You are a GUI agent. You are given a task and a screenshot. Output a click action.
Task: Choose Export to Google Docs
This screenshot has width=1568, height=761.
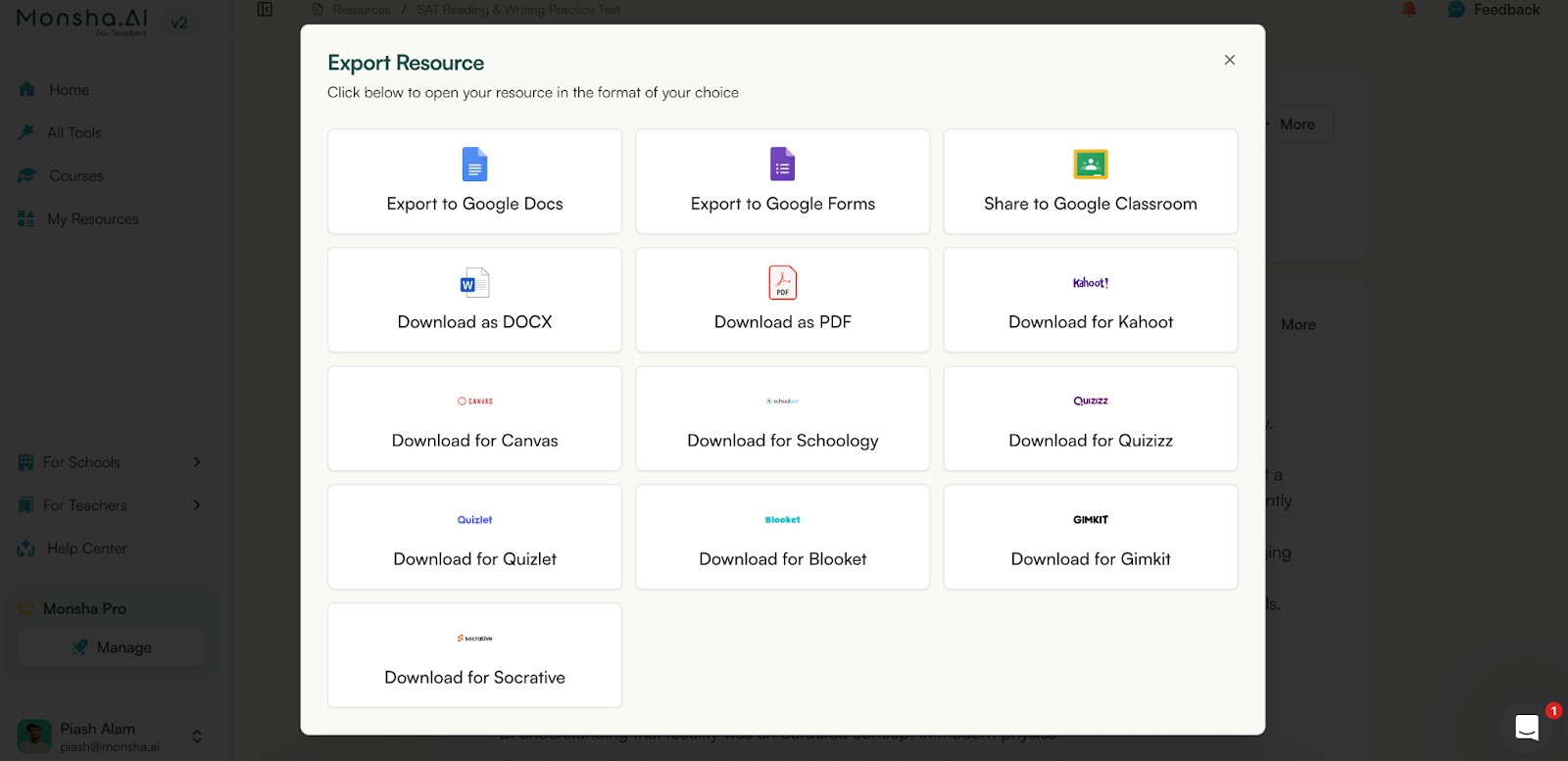click(474, 181)
